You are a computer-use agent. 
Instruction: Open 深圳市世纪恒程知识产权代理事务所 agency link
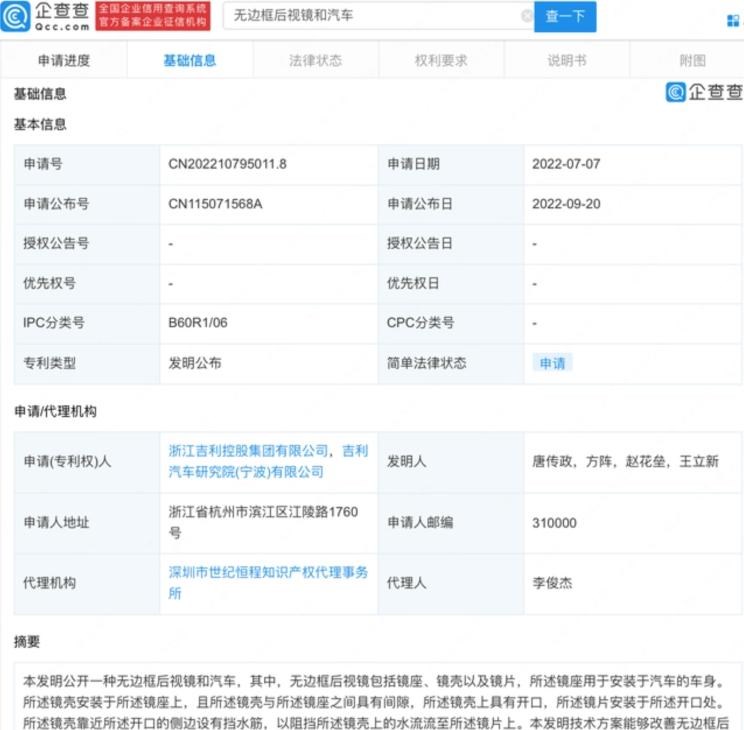tap(268, 582)
